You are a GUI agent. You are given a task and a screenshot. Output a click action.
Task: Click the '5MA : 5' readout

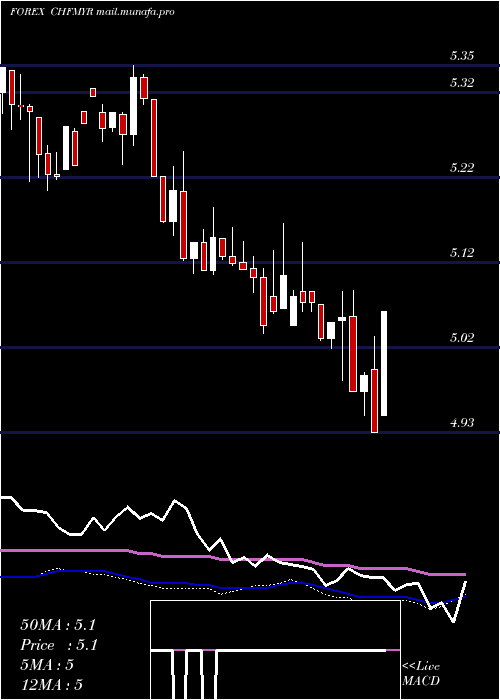point(47,665)
